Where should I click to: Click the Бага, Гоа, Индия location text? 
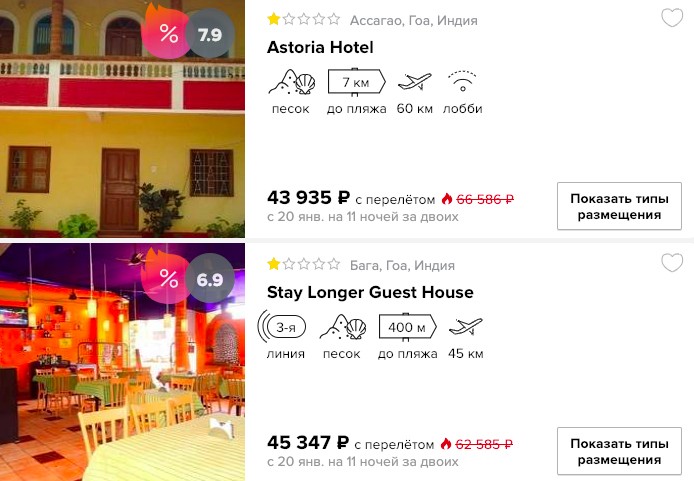402,266
